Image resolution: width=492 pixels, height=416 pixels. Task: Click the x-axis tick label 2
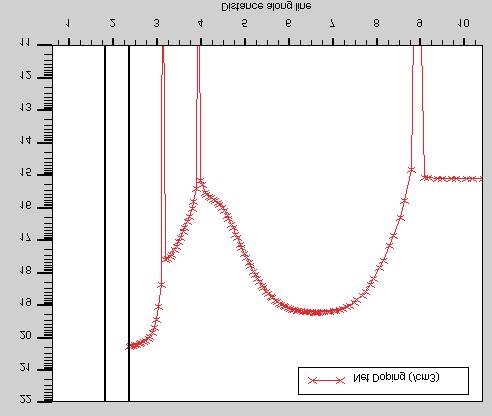click(x=113, y=23)
